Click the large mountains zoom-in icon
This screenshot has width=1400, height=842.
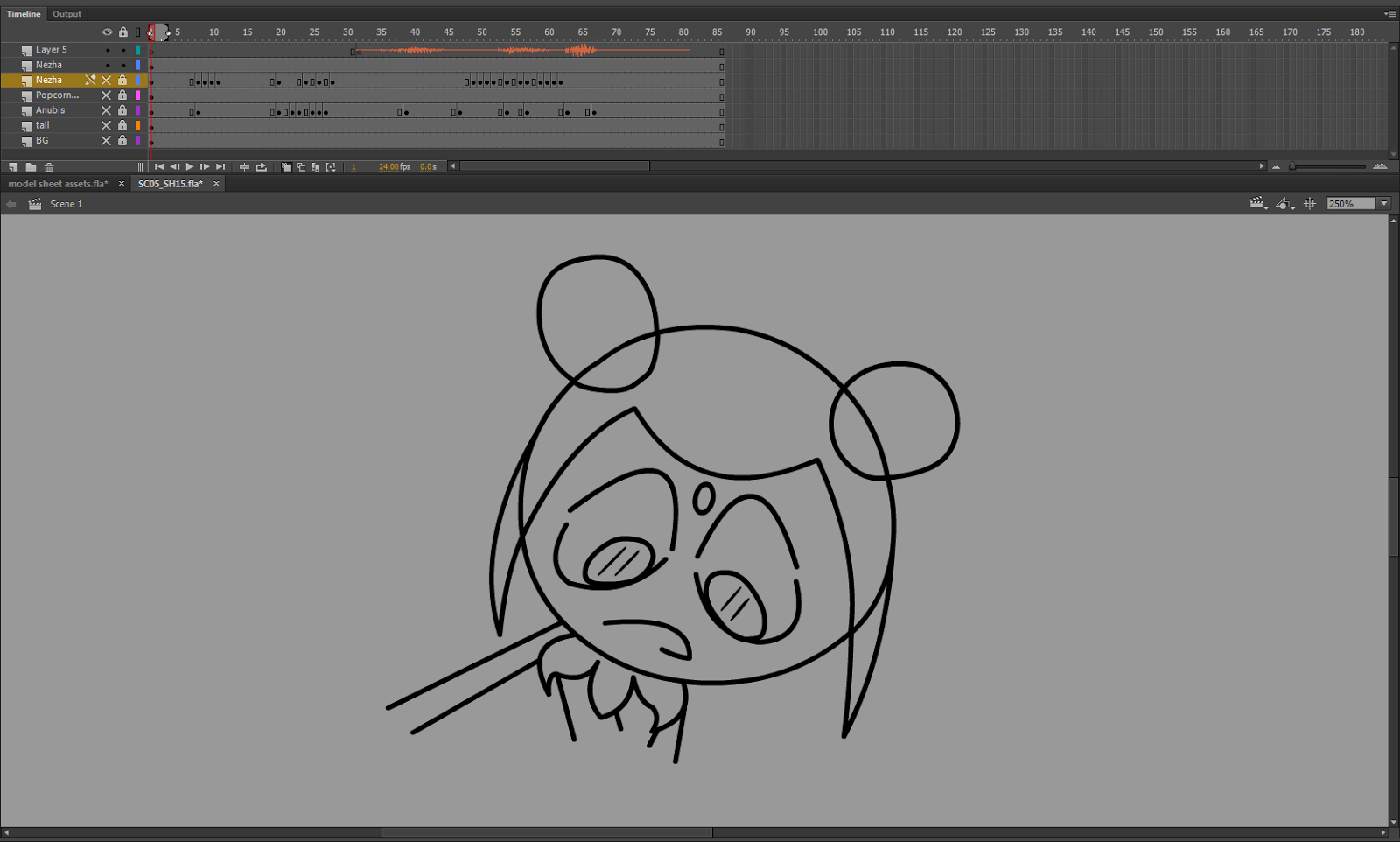(1380, 166)
